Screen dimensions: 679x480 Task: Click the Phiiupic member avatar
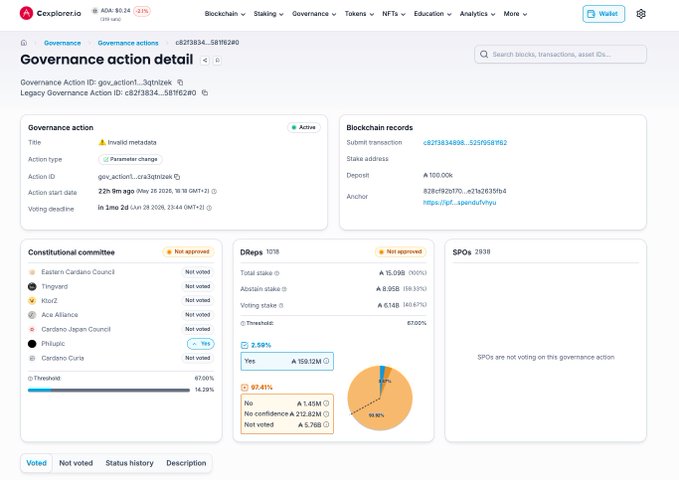click(32, 344)
